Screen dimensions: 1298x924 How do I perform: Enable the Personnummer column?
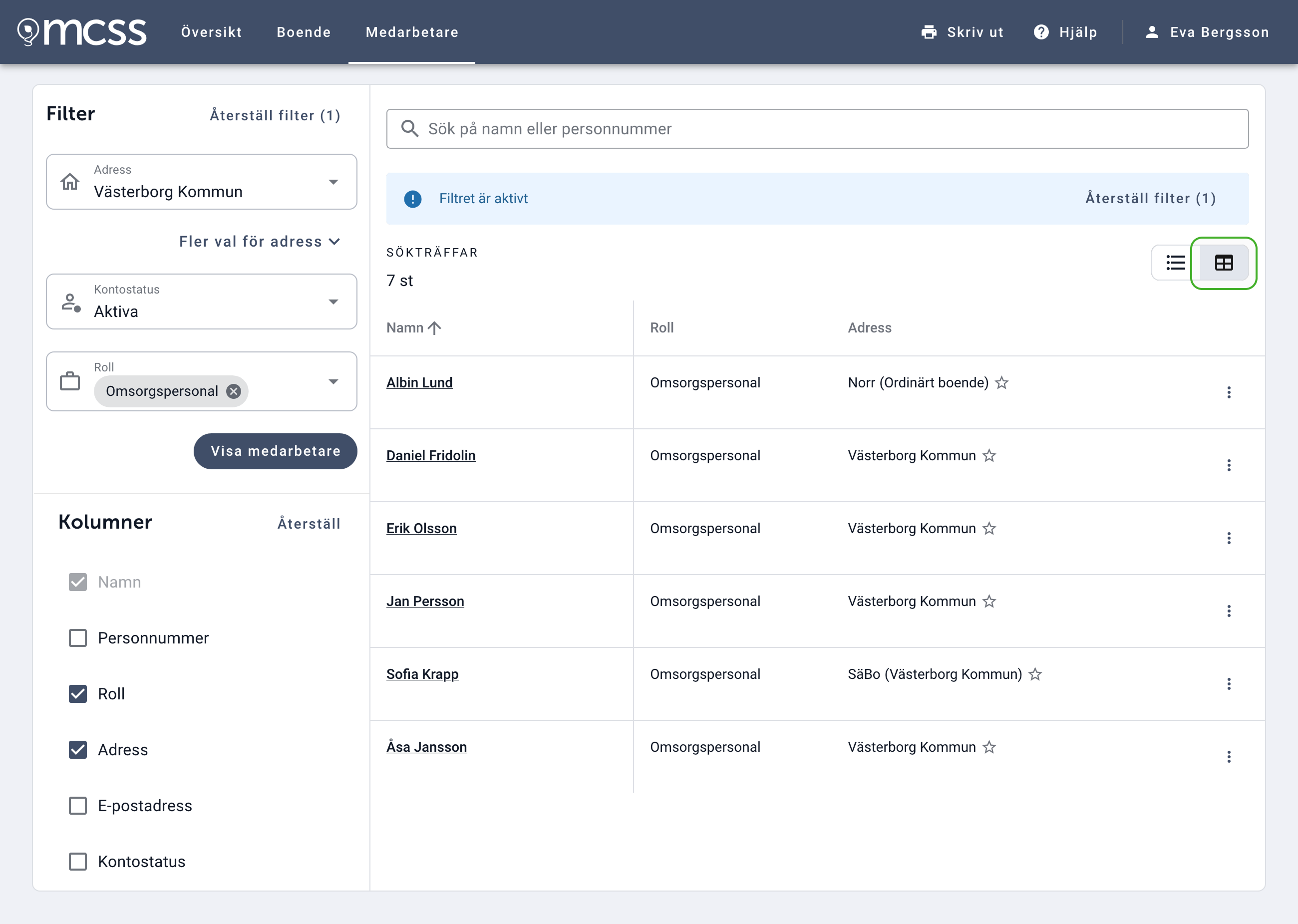point(78,638)
